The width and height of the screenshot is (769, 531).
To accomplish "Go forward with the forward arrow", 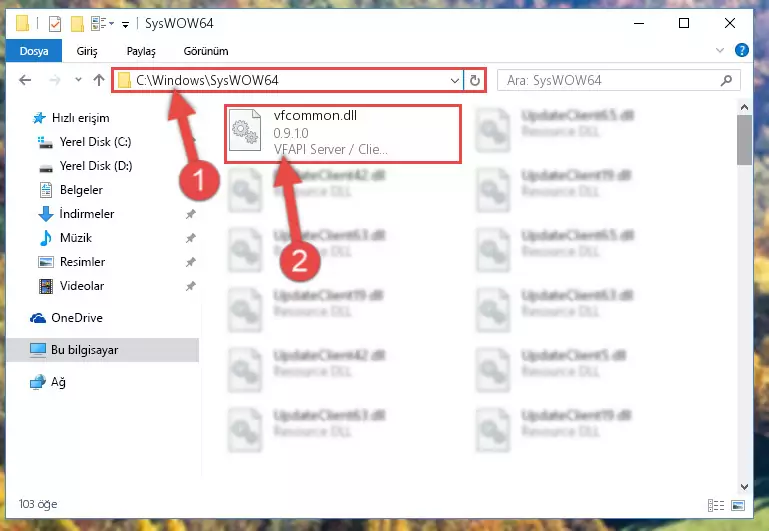I will click(55, 80).
